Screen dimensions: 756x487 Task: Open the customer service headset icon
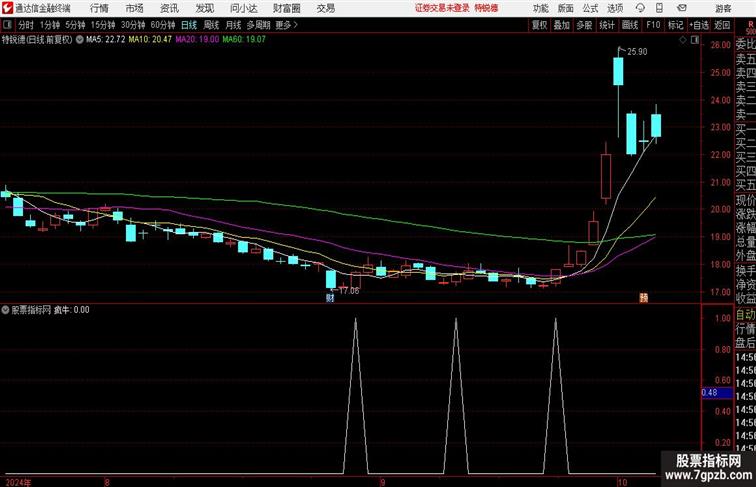pyautogui.click(x=640, y=8)
